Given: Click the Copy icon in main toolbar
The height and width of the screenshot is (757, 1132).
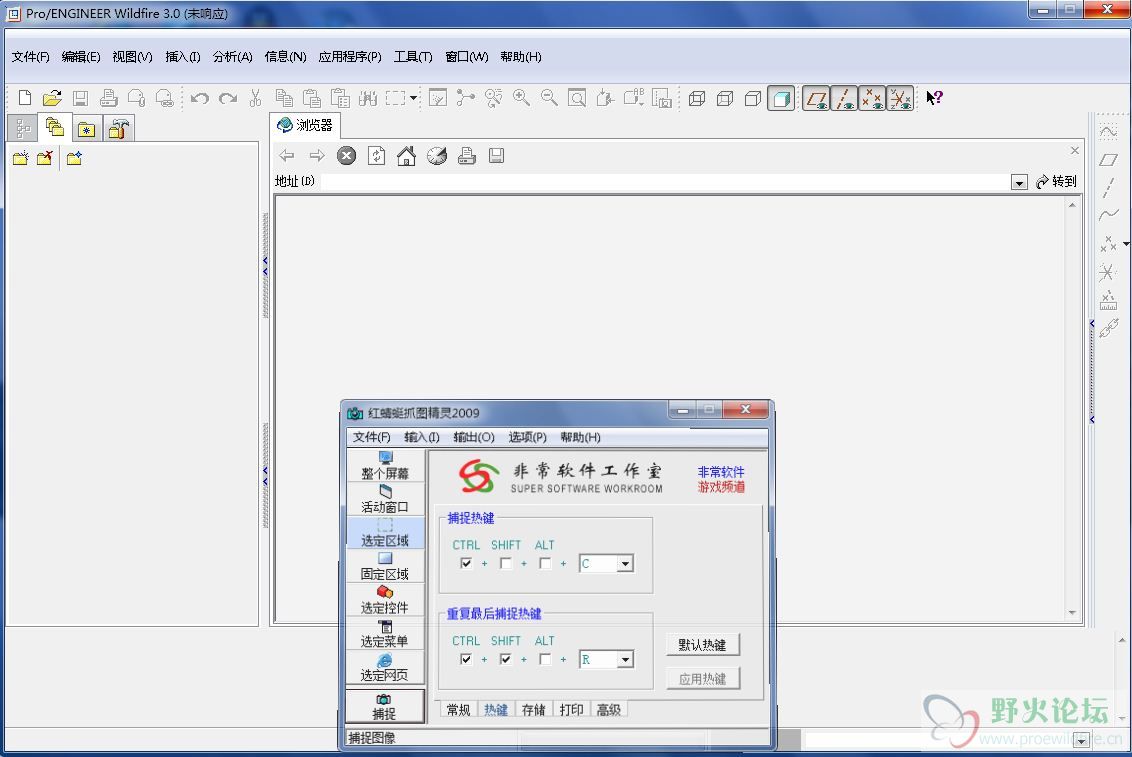Looking at the screenshot, I should [284, 97].
